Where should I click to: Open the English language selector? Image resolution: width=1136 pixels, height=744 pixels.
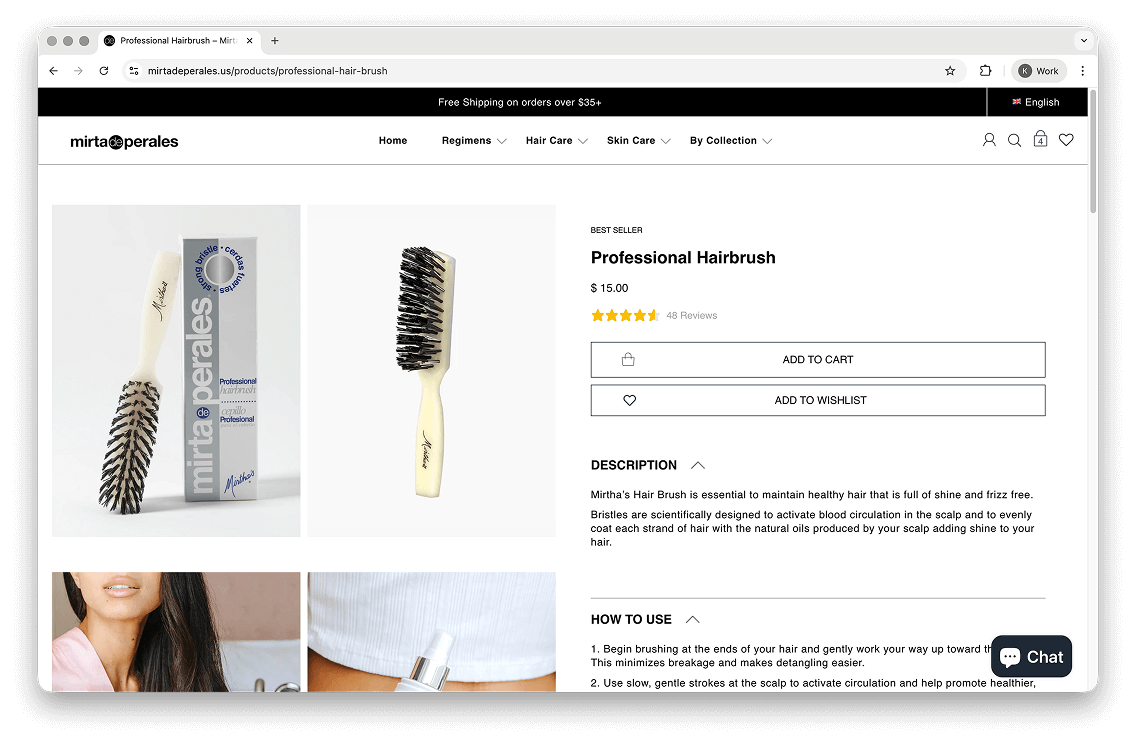point(1036,102)
